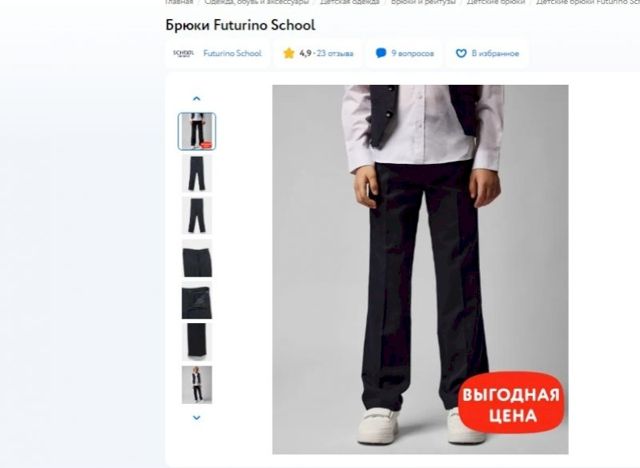Select the first thumbnail with the red badge

(x=197, y=131)
